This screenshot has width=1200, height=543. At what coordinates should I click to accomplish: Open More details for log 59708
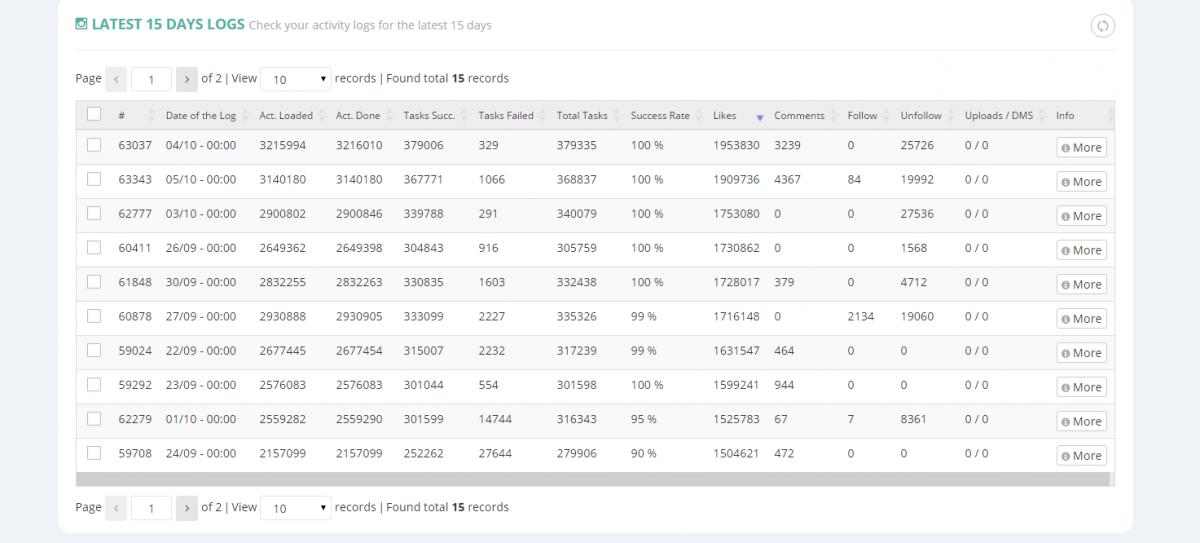coord(1081,455)
